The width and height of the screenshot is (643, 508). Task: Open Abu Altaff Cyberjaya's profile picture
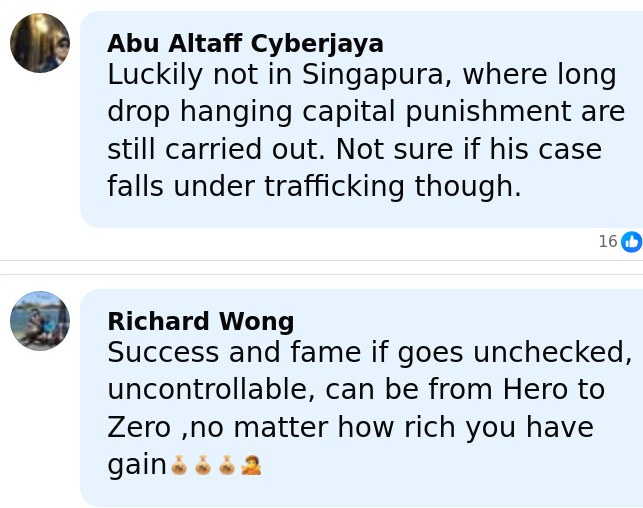click(x=40, y=43)
